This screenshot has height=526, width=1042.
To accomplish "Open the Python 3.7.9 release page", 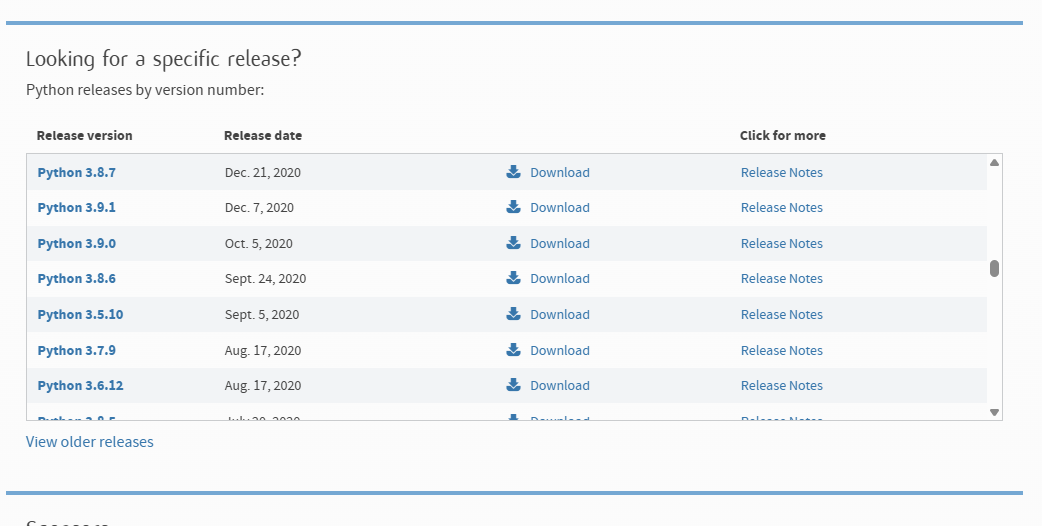I will point(76,351).
